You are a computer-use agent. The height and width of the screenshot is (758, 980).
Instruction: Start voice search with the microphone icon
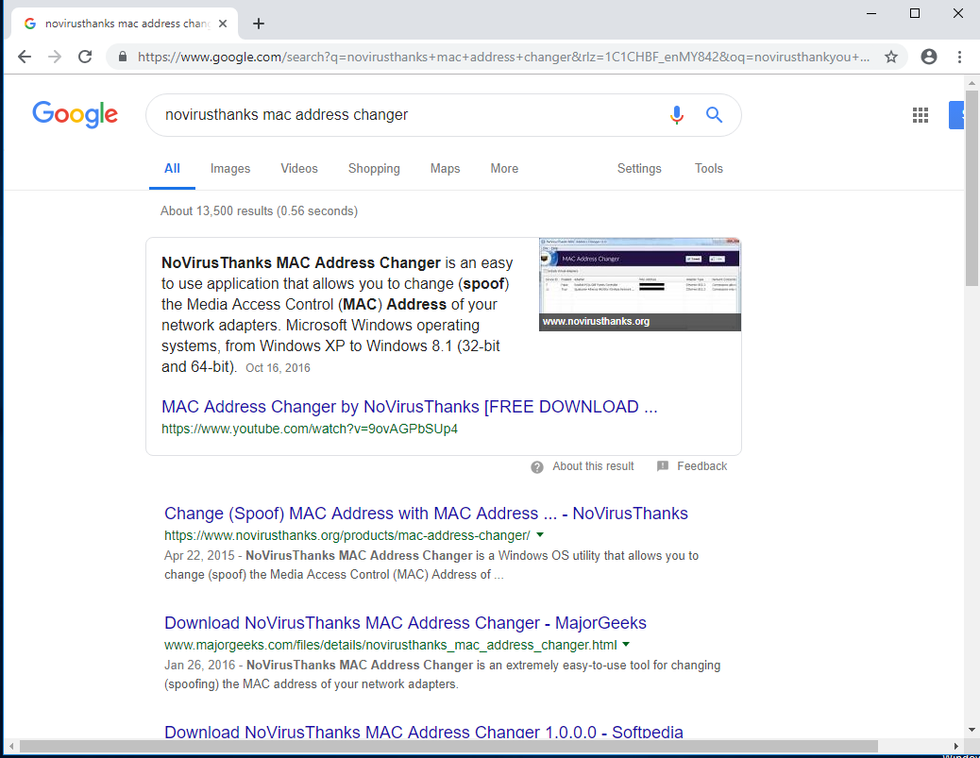[x=676, y=115]
